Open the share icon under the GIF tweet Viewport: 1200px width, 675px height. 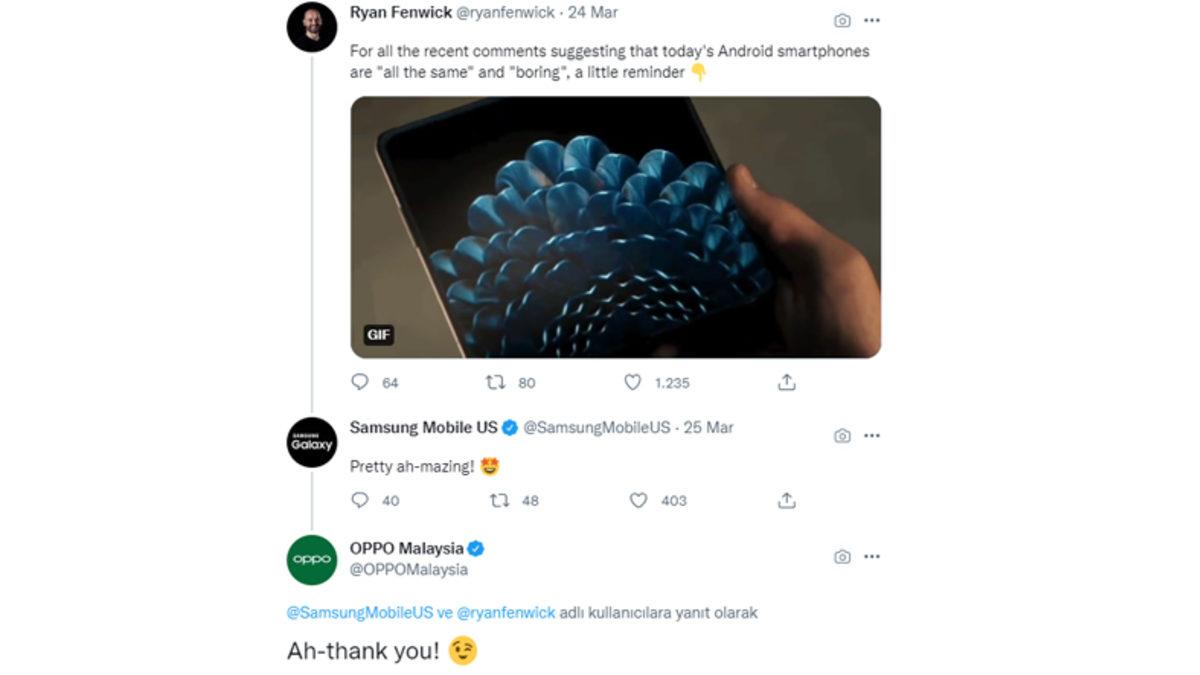point(786,381)
